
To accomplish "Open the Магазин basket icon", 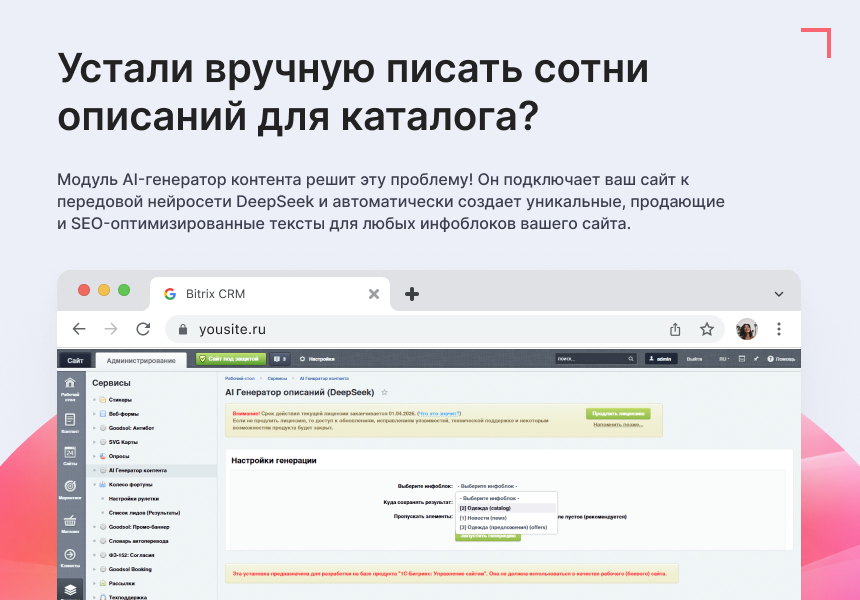I will tap(70, 524).
